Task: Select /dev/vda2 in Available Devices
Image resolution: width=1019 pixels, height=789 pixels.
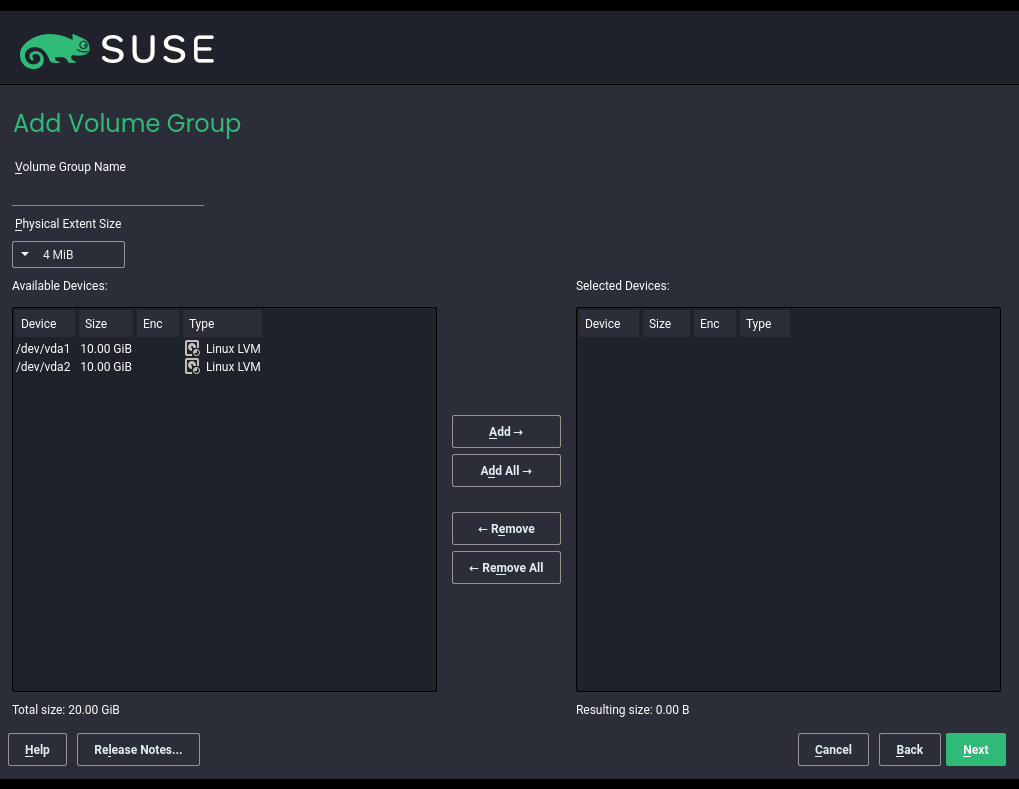Action: [x=44, y=367]
